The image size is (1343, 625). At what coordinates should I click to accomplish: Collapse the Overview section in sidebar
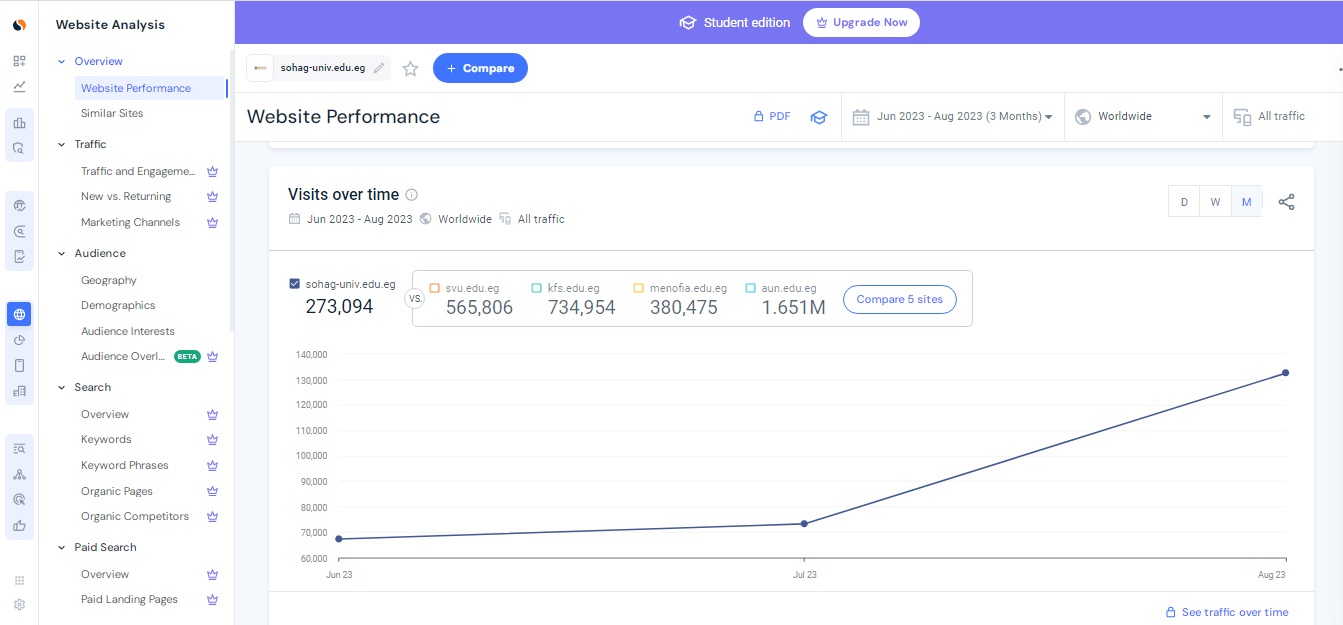(x=62, y=62)
